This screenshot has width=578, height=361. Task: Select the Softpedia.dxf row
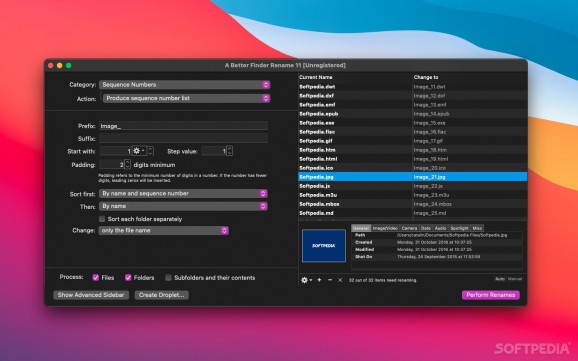pyautogui.click(x=412, y=96)
